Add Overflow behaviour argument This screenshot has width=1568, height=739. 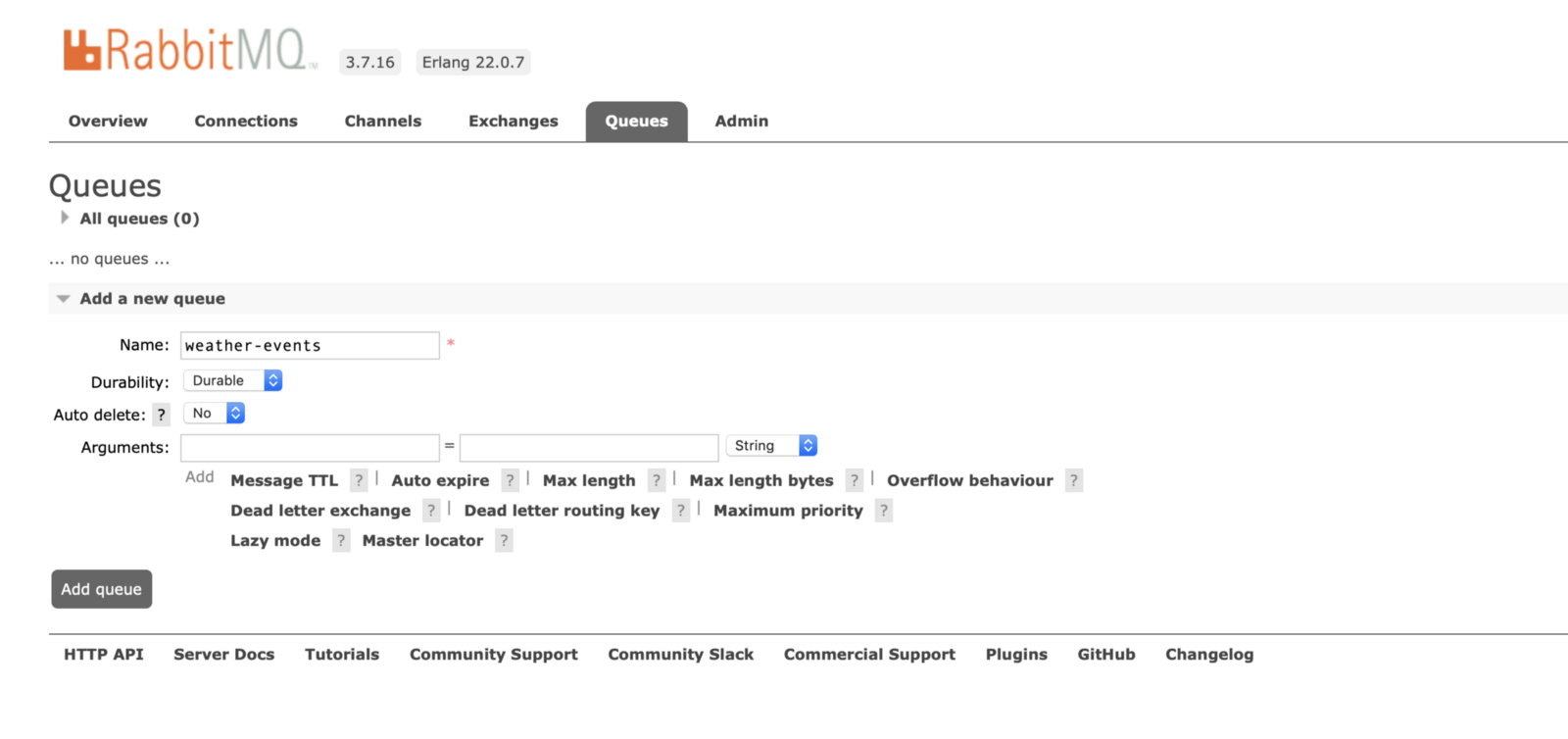(x=970, y=480)
